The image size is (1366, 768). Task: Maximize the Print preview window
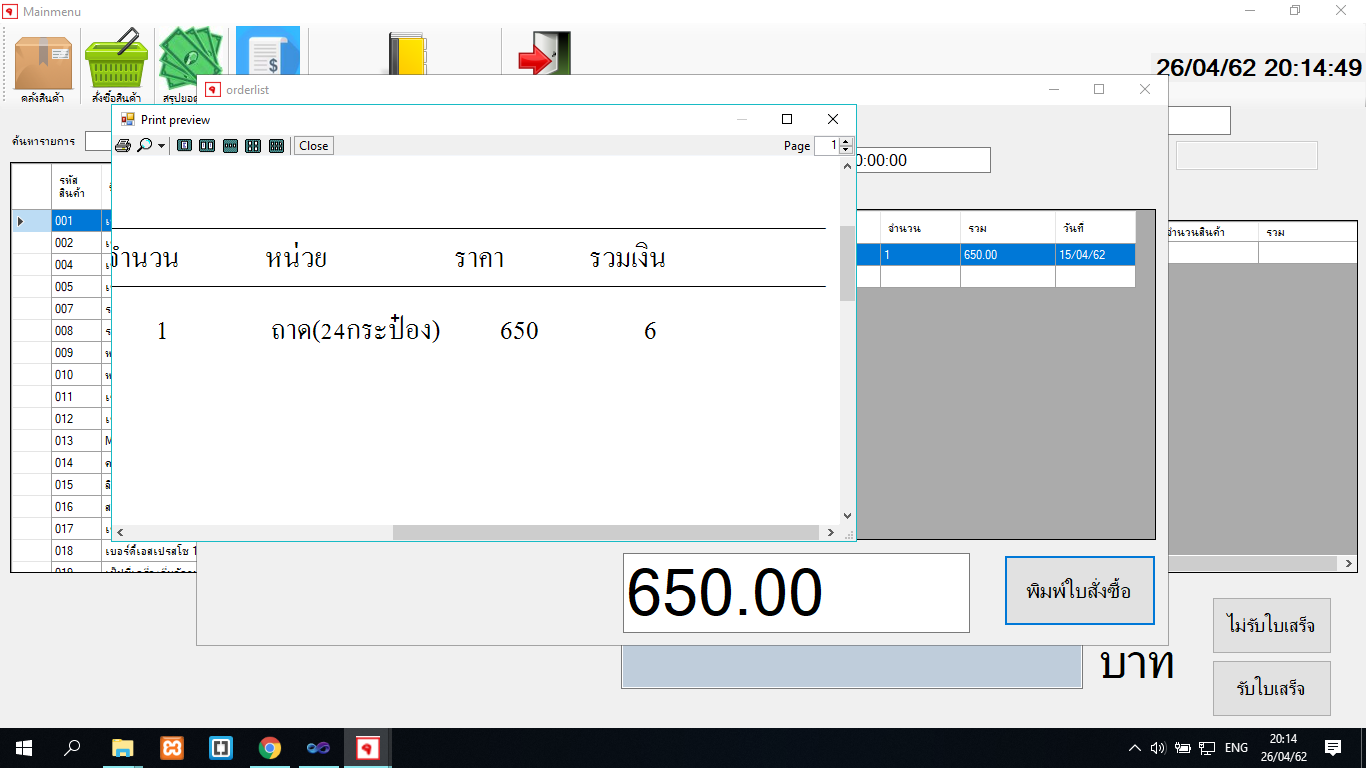pyautogui.click(x=787, y=119)
